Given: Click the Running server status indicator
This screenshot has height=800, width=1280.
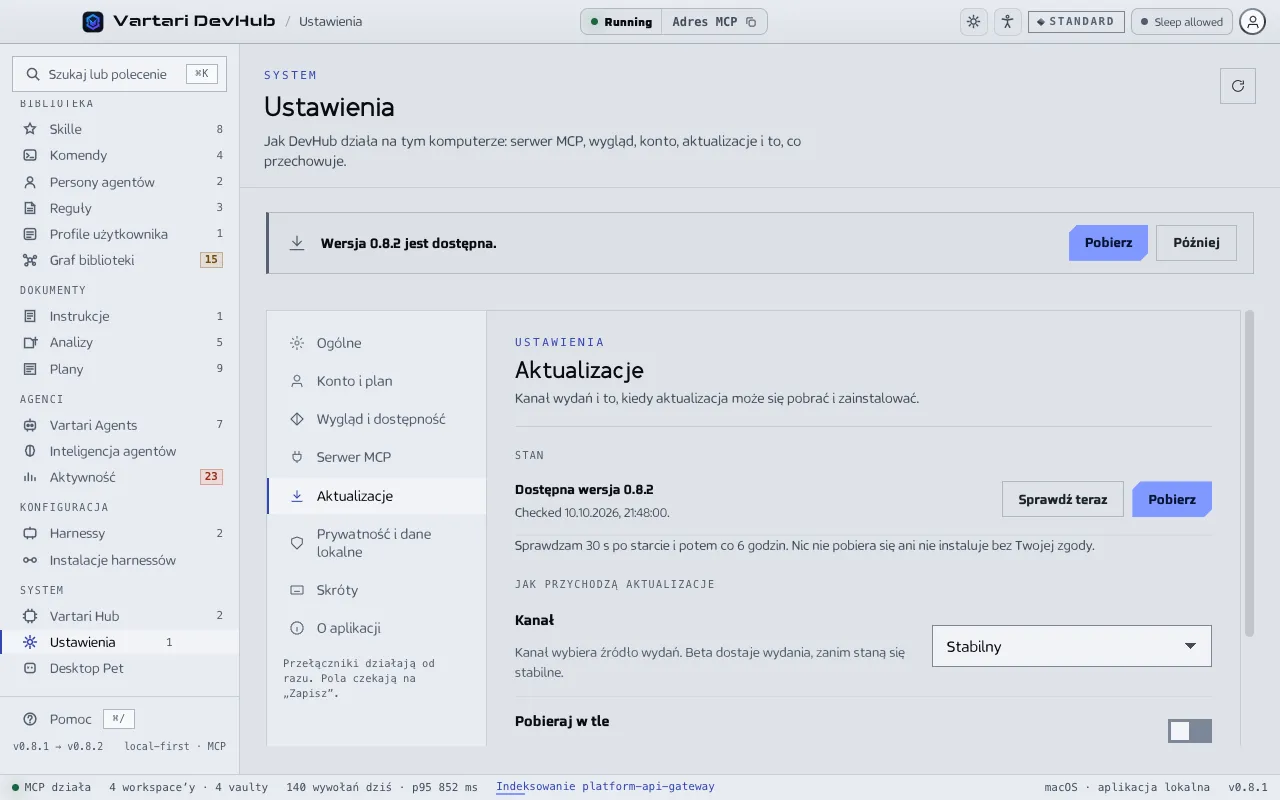Looking at the screenshot, I should point(621,22).
